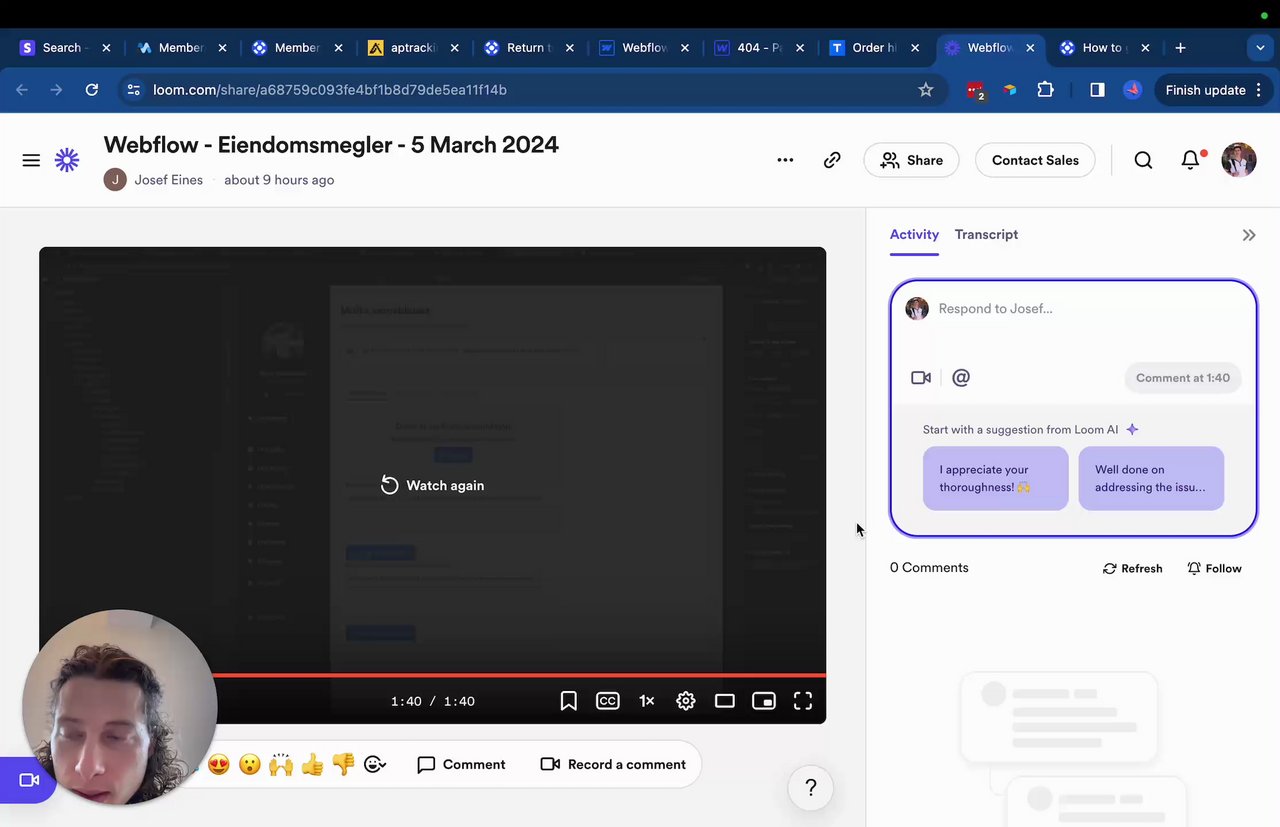Screen dimensions: 1280x827
Task: Open the add custom emoji reaction picker
Action: point(375,765)
